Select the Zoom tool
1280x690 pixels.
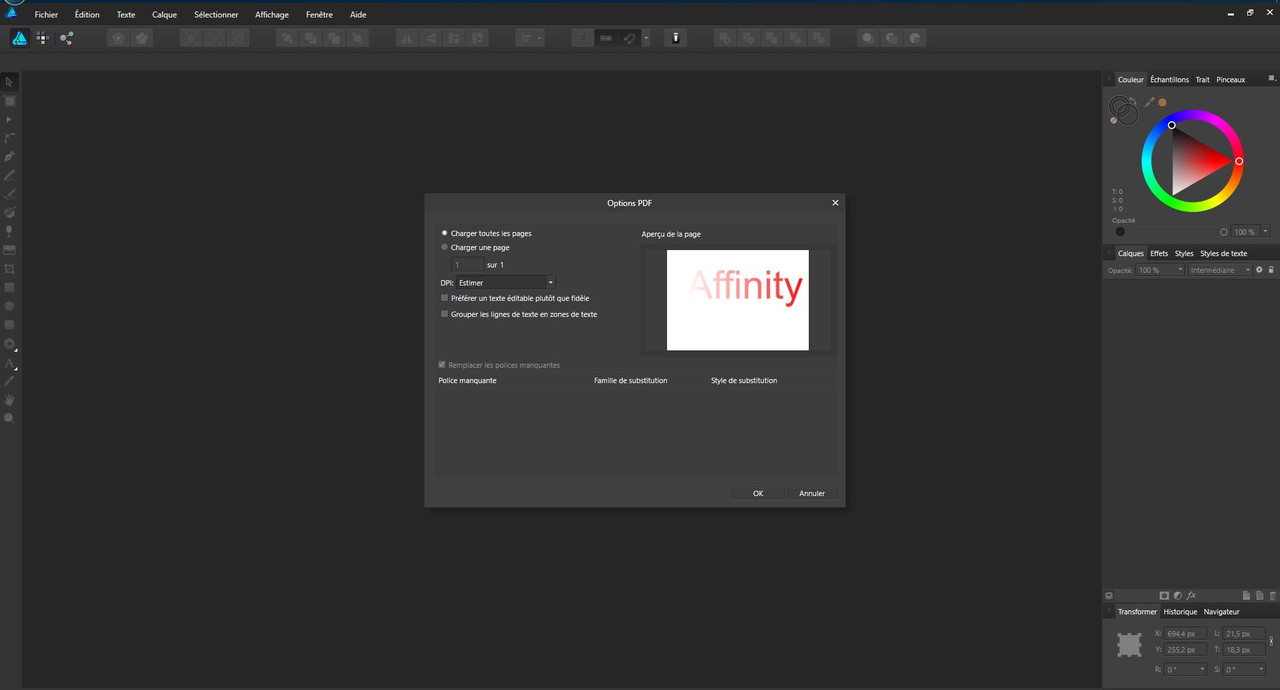[10, 419]
